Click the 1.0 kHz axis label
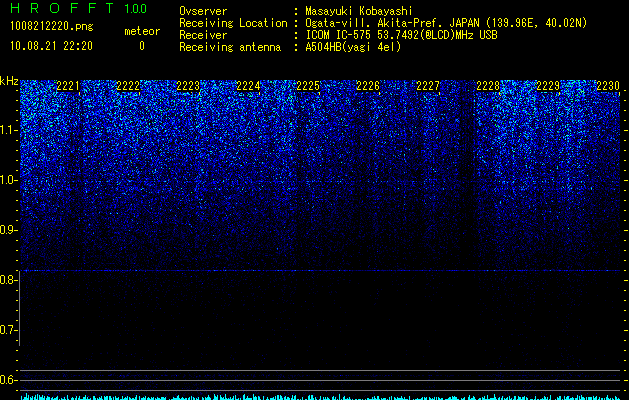629x400 pixels. click(9, 180)
